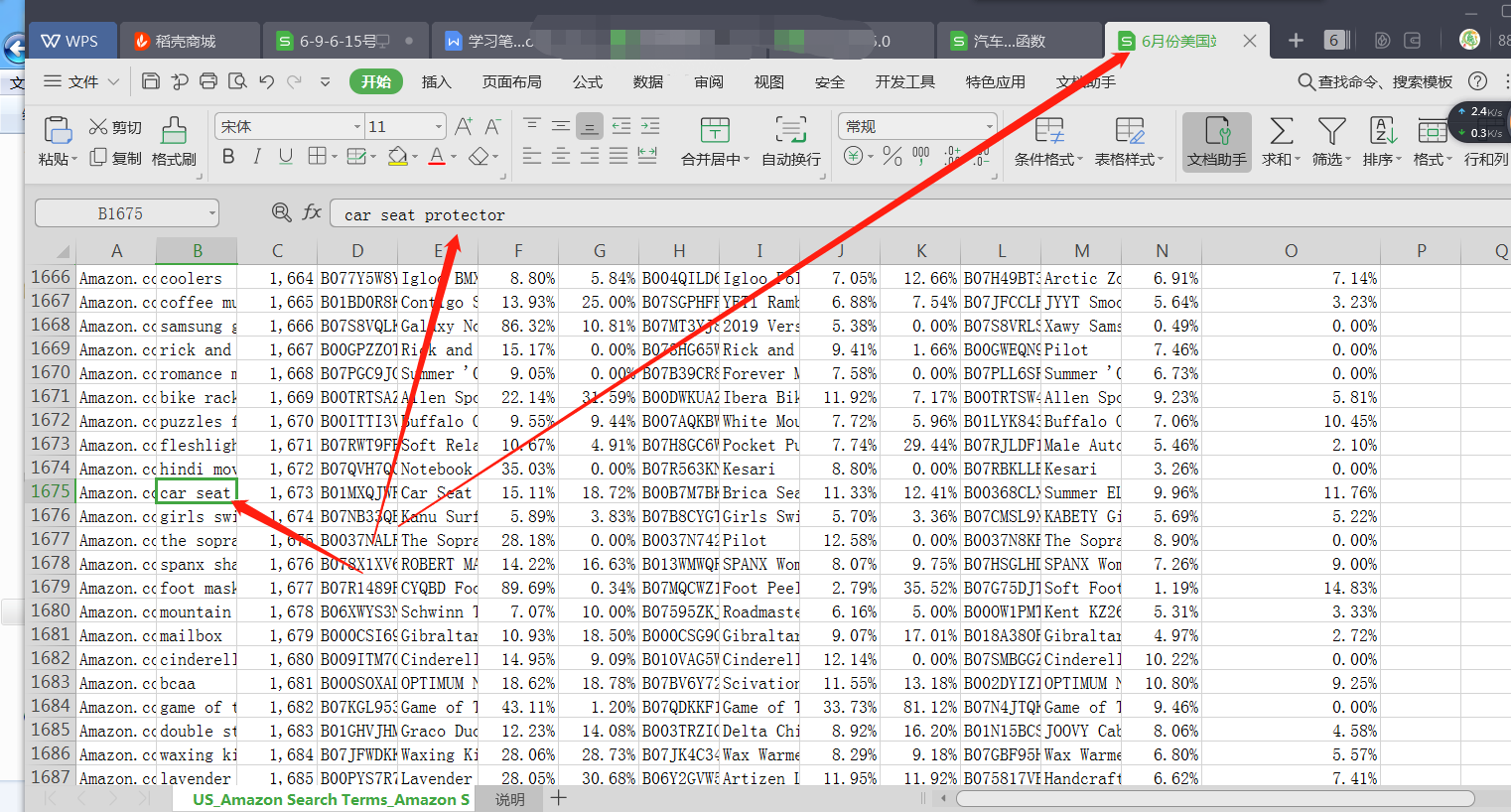Screen dimensions: 1511x812
Task: Apply thousands separator 000 style
Action: (921, 156)
